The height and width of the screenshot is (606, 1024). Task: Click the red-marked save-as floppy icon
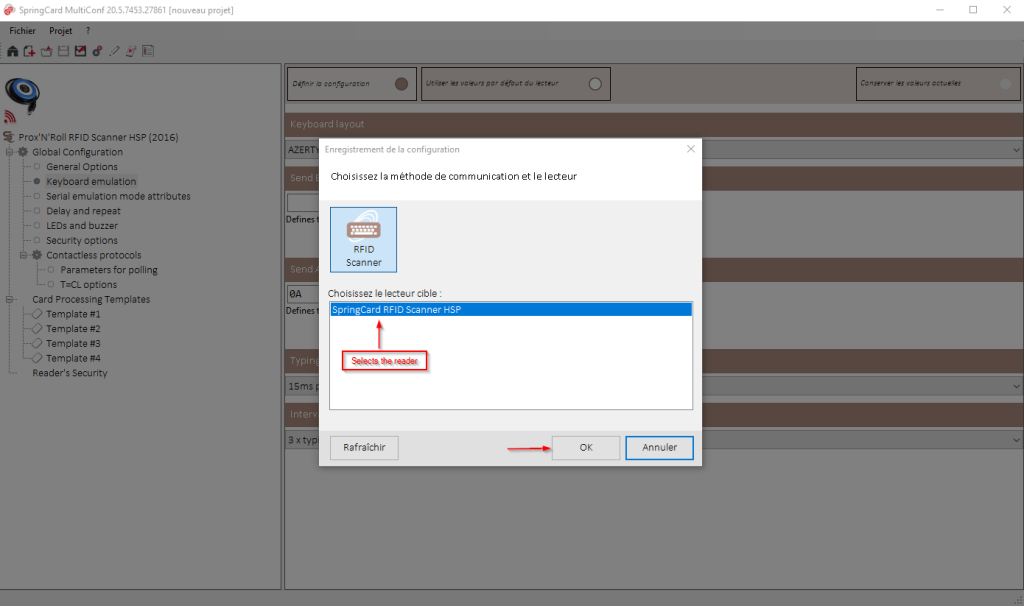coord(80,51)
